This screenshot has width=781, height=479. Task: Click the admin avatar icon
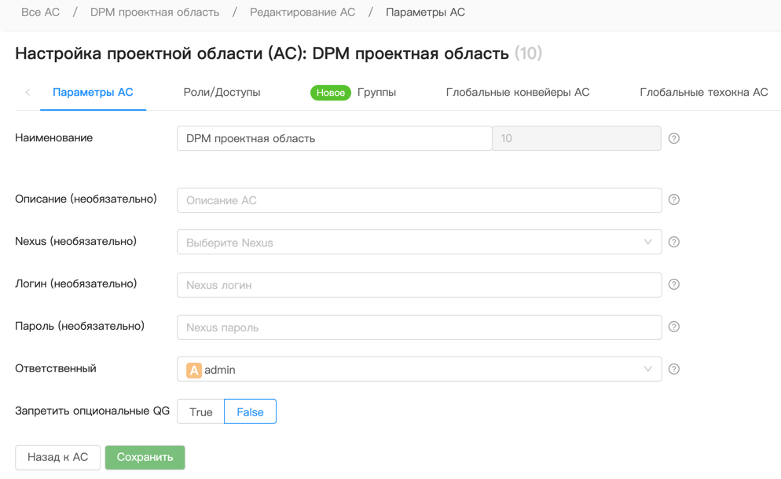194,370
